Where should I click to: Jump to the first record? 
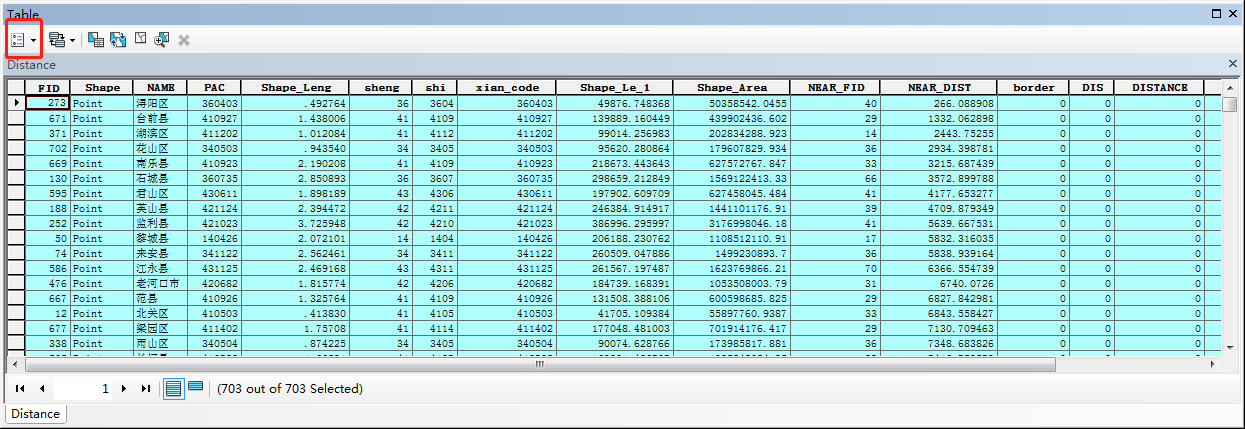tap(20, 388)
